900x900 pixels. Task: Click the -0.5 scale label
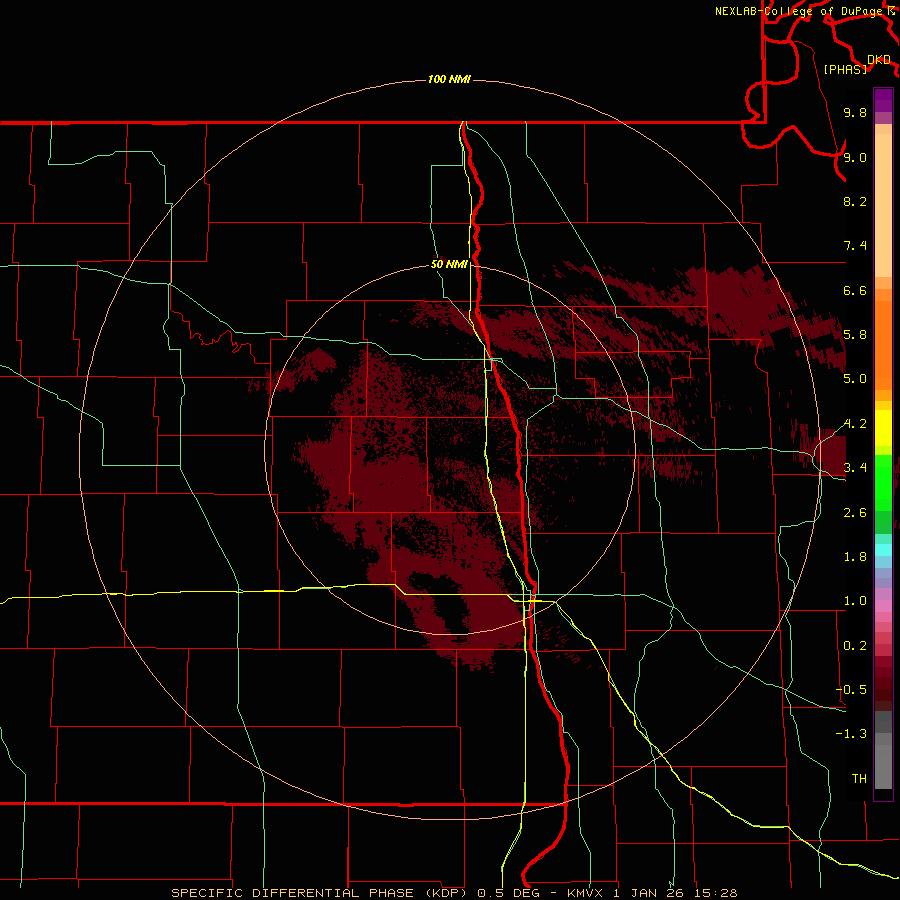point(851,690)
